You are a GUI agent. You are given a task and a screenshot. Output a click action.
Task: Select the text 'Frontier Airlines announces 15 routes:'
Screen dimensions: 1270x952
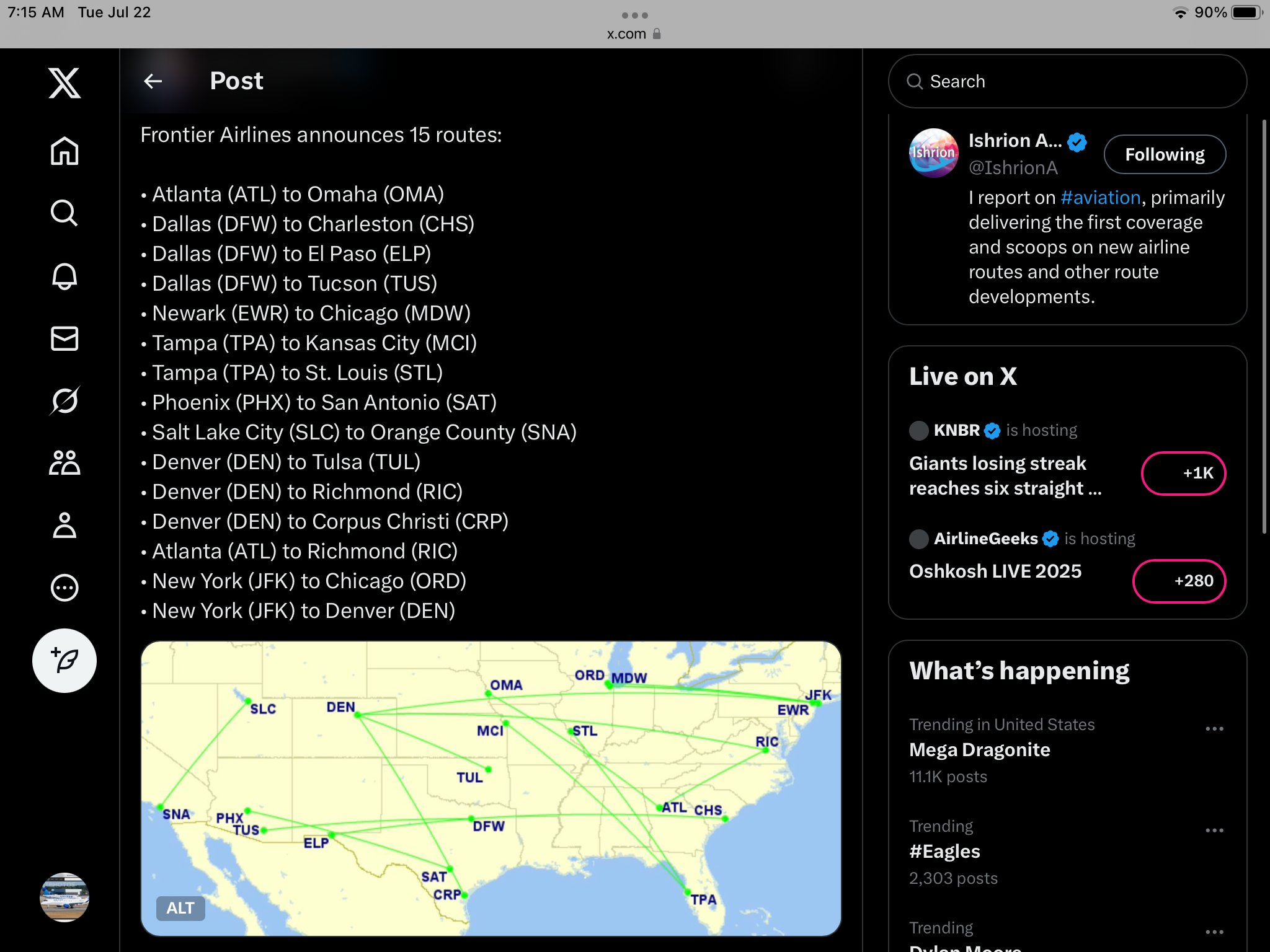click(321, 134)
